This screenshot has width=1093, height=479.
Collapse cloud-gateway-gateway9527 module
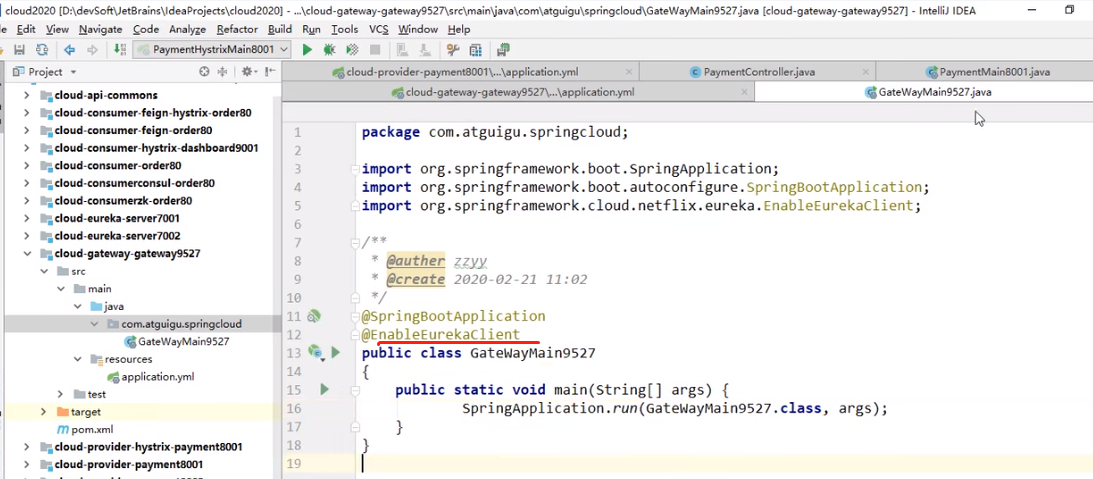coord(26,254)
